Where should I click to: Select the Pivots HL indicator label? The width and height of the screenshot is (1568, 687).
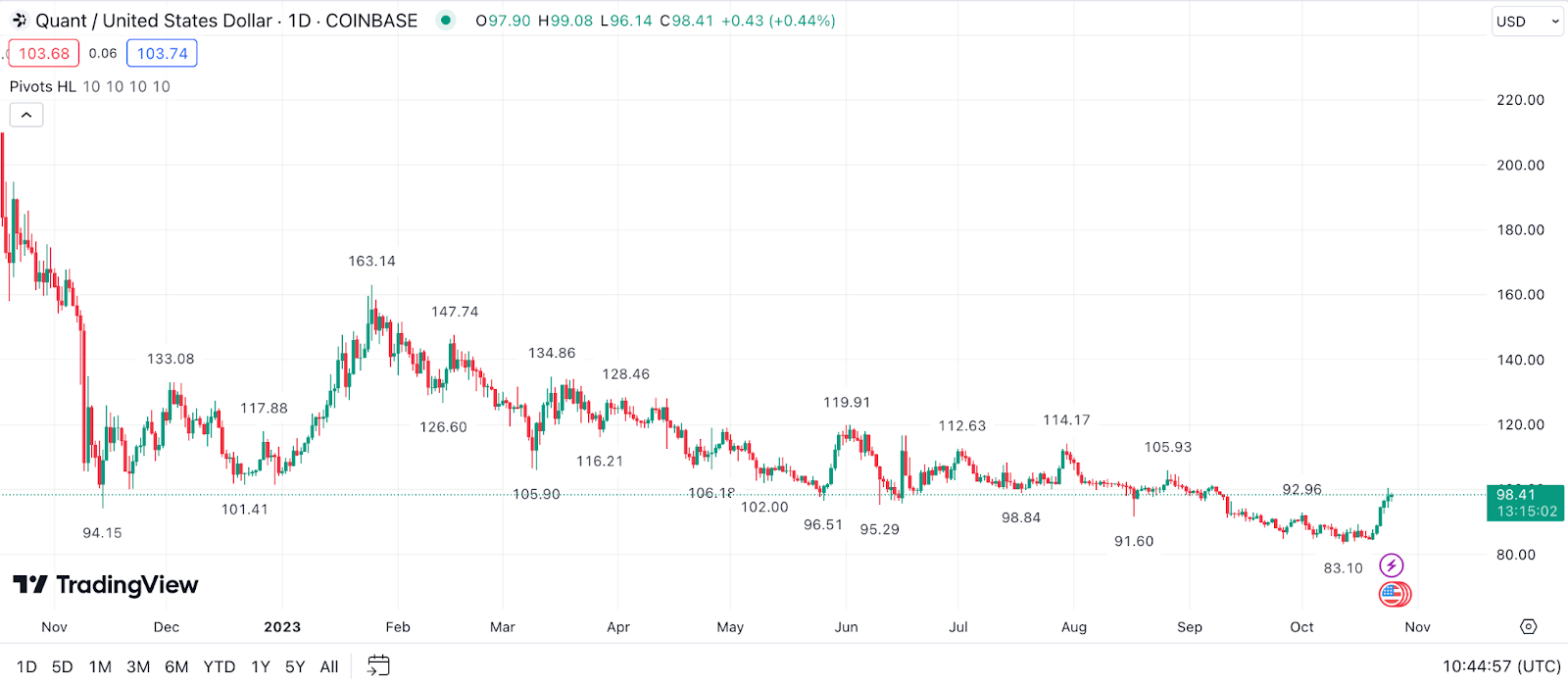tap(43, 86)
